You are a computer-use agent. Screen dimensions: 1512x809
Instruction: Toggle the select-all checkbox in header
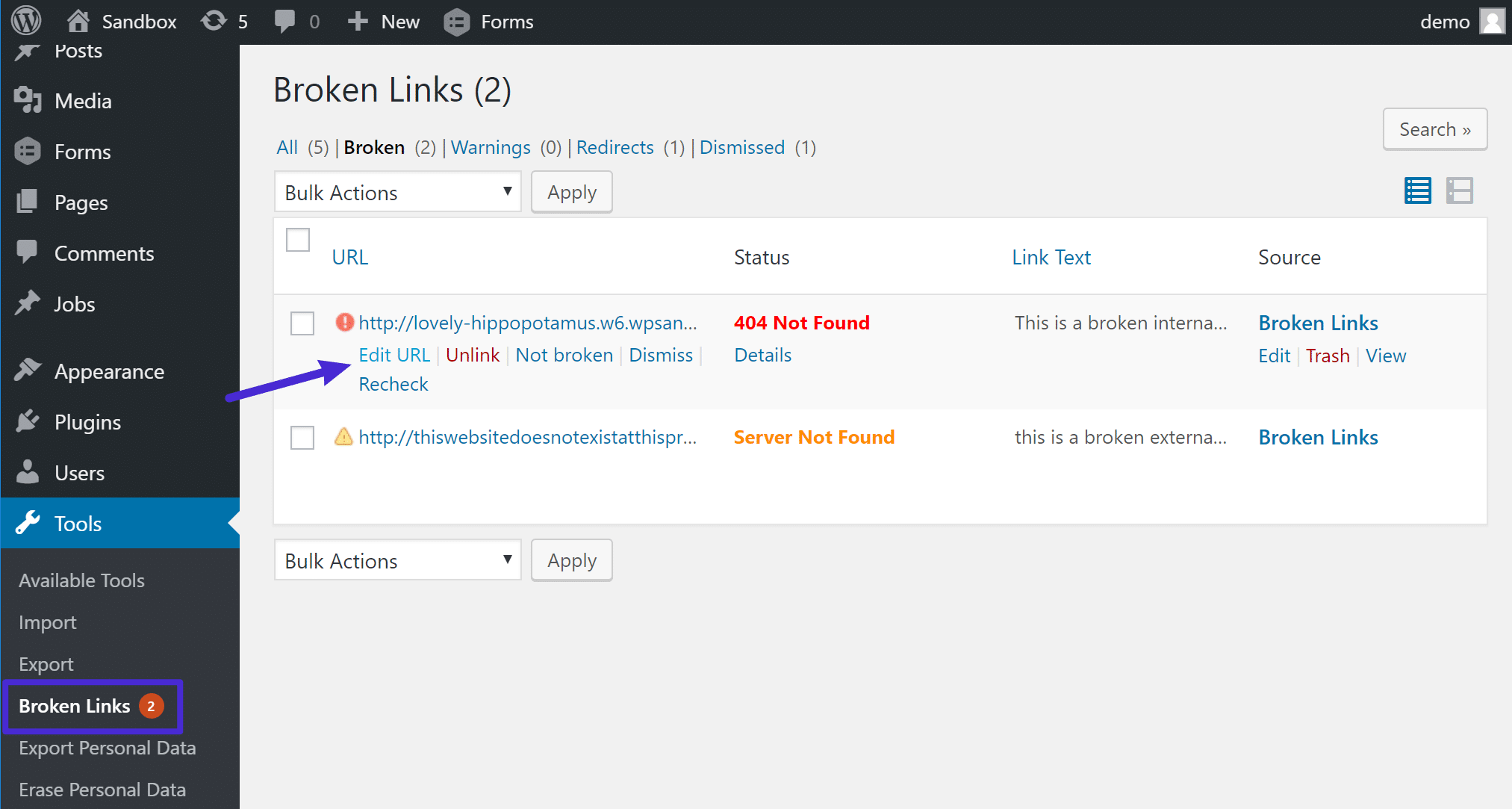[x=298, y=238]
